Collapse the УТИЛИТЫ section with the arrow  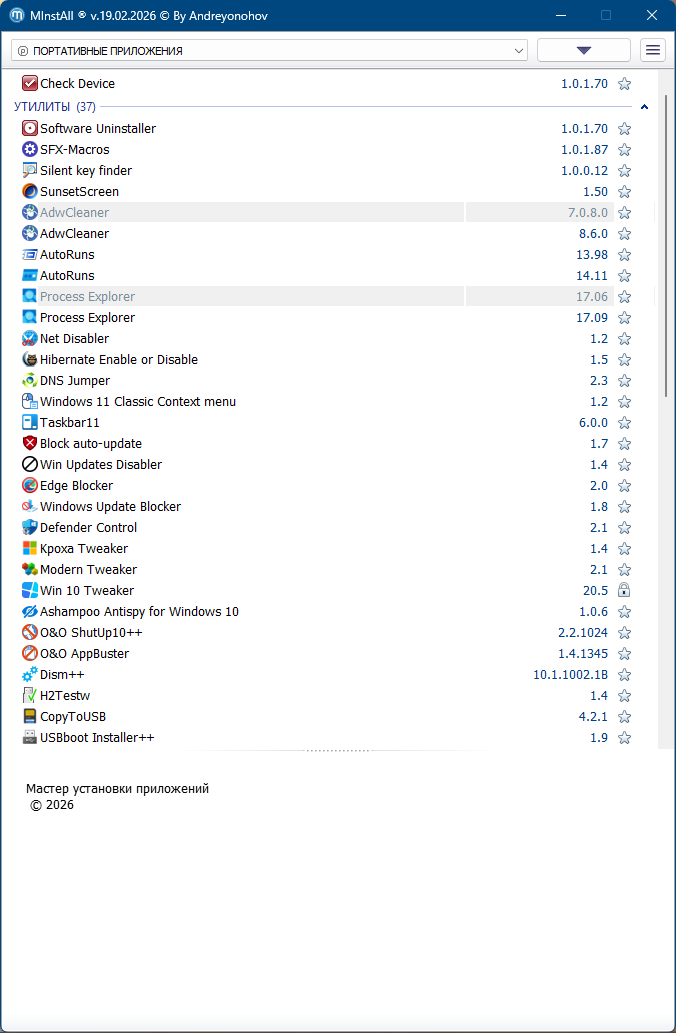(644, 107)
